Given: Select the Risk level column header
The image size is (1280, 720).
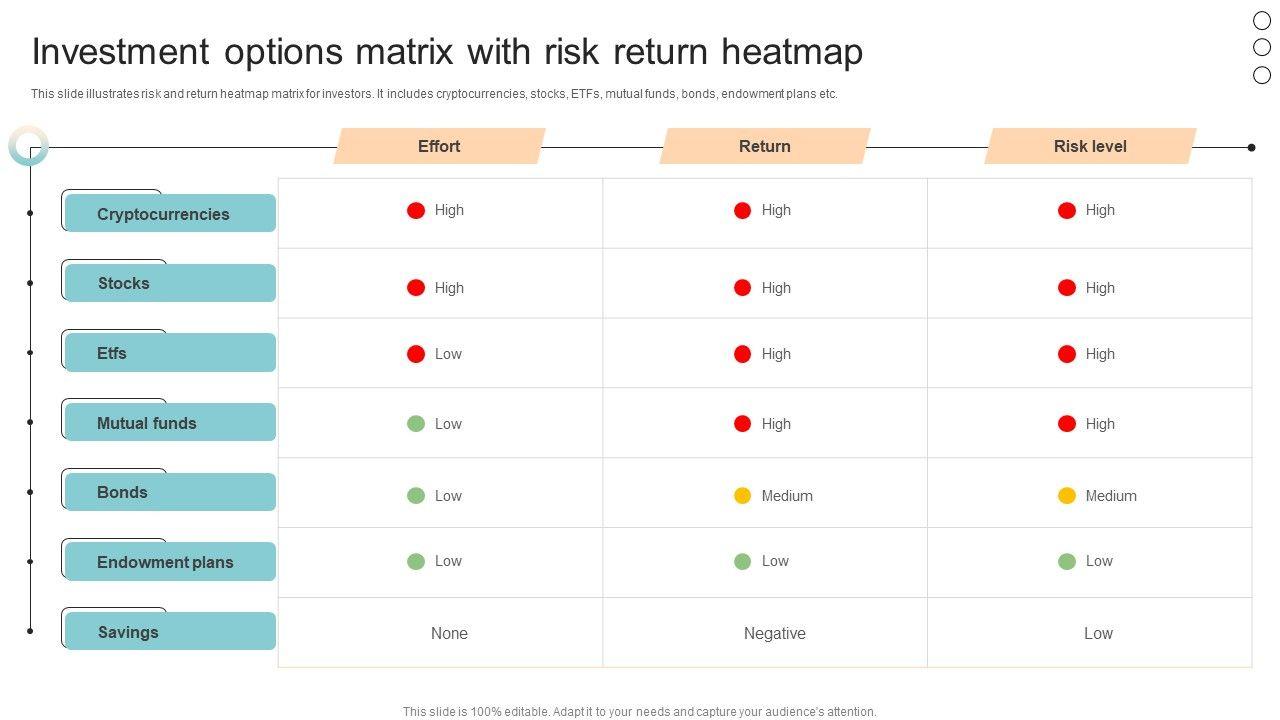Looking at the screenshot, I should click(x=1090, y=147).
